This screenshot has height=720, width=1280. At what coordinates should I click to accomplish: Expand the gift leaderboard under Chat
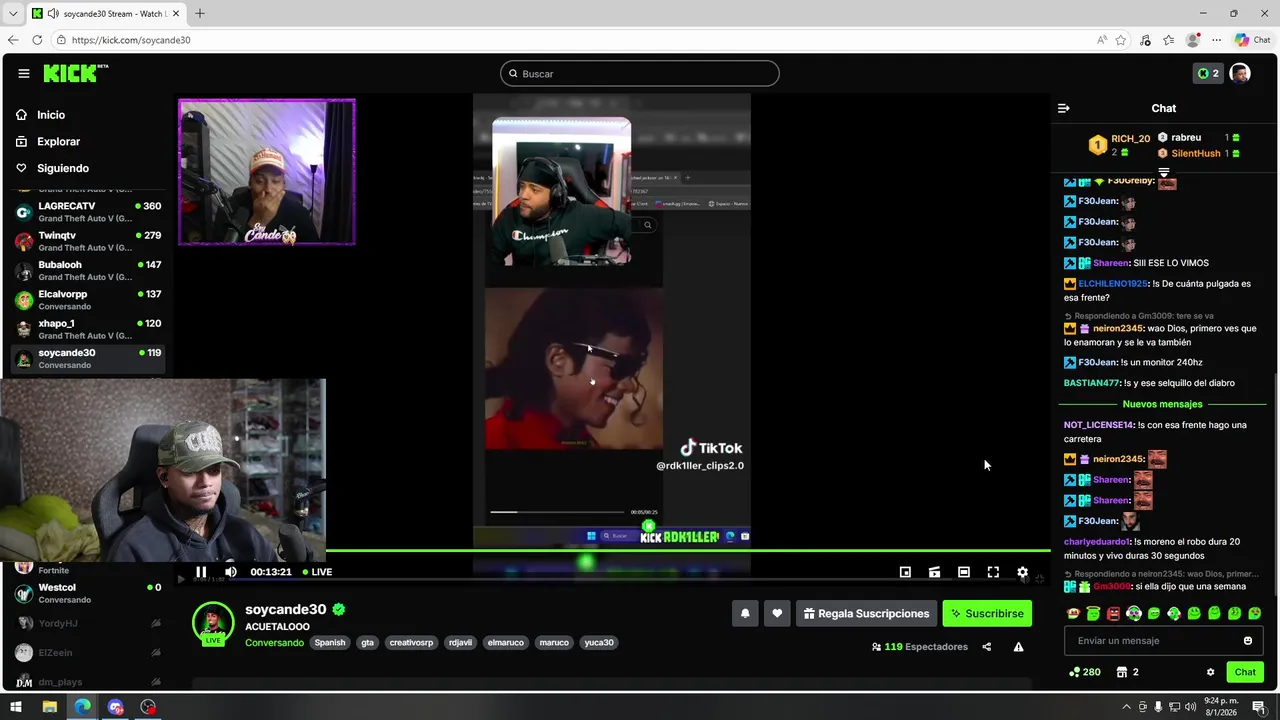click(x=1163, y=173)
